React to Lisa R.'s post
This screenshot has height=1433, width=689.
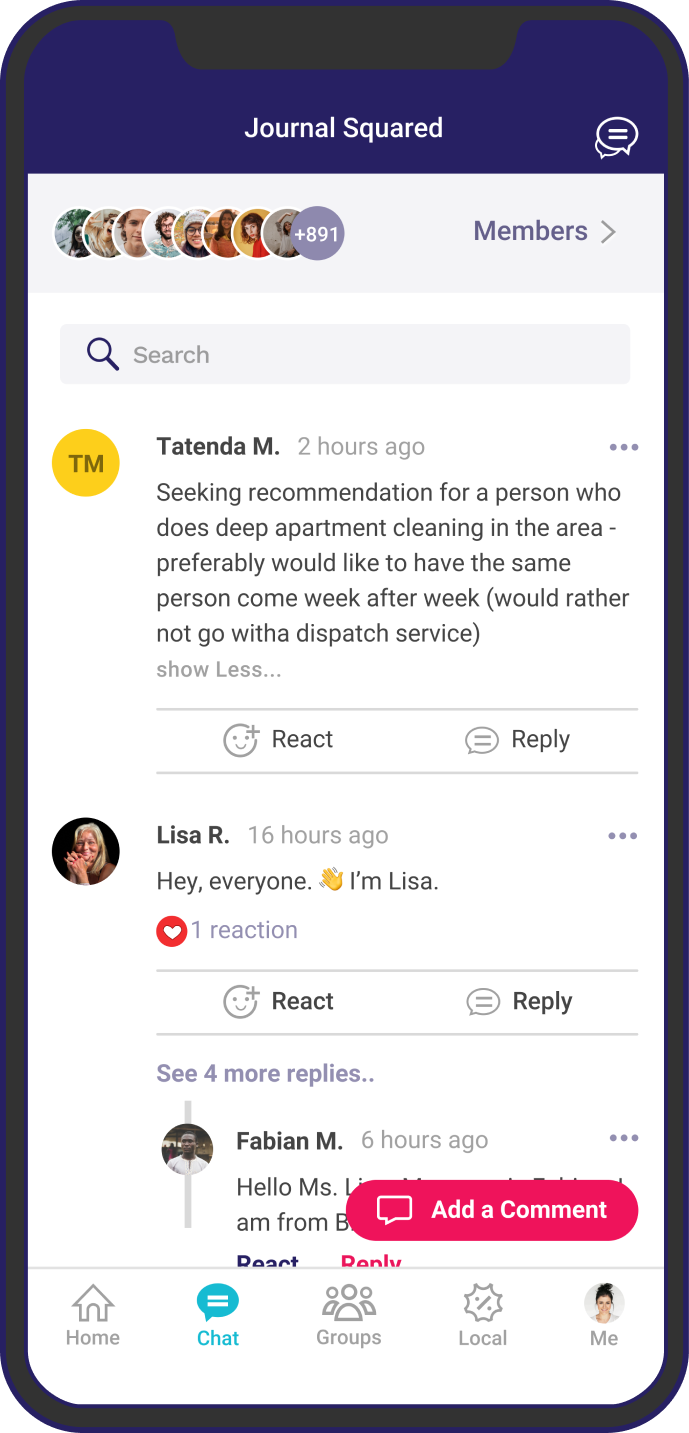278,1001
